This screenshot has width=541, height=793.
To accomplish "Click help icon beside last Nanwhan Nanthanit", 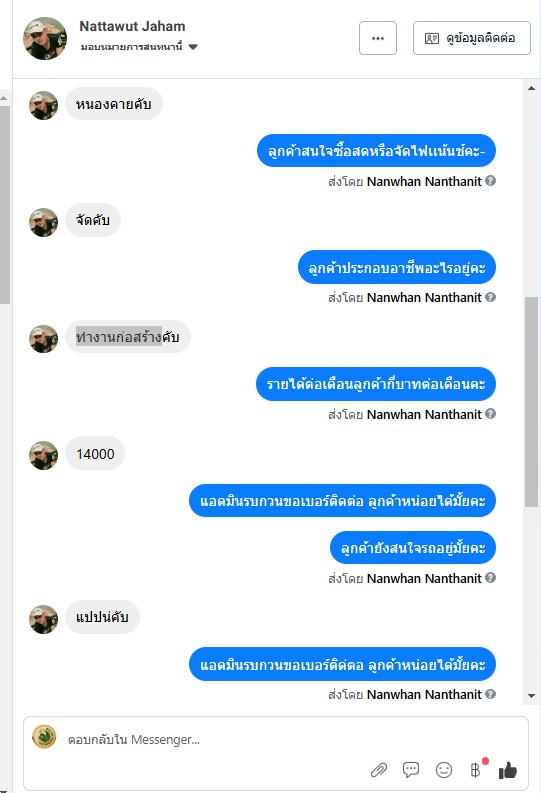I will [x=490, y=694].
